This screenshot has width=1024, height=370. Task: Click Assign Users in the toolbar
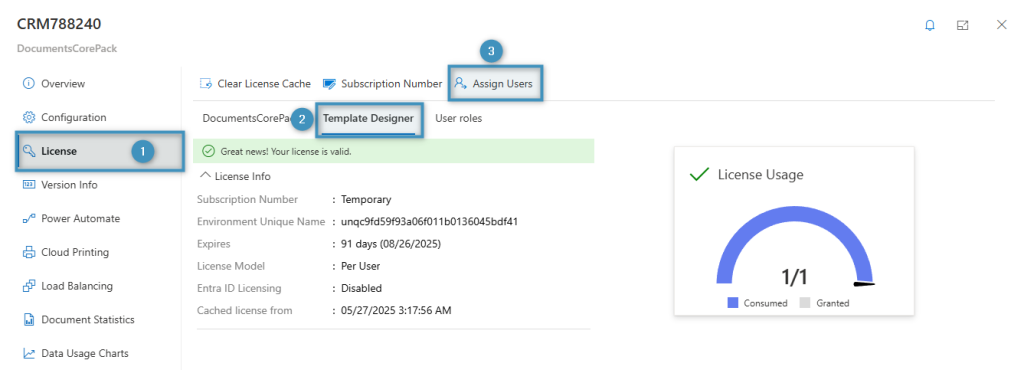pyautogui.click(x=494, y=84)
